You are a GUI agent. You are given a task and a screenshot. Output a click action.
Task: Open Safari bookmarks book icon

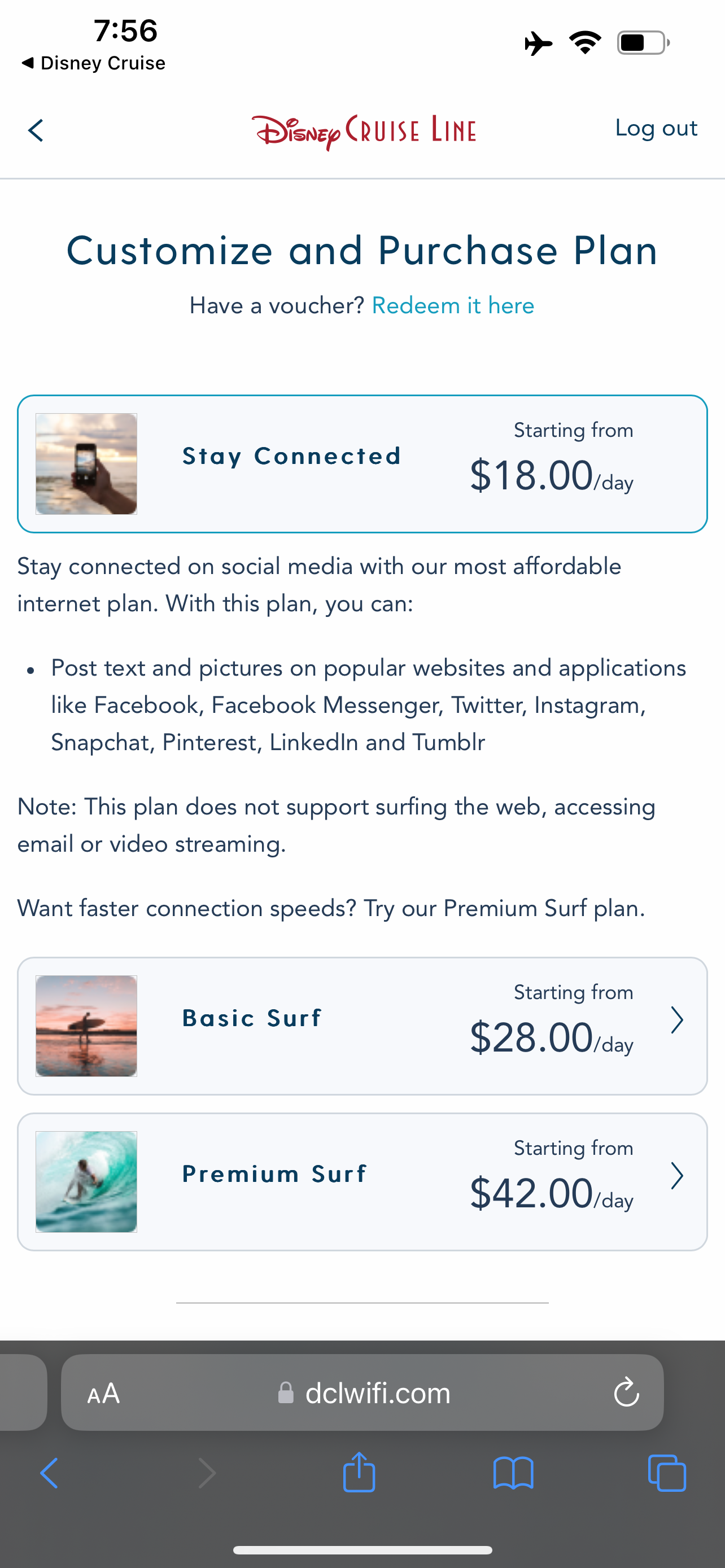tap(513, 1473)
